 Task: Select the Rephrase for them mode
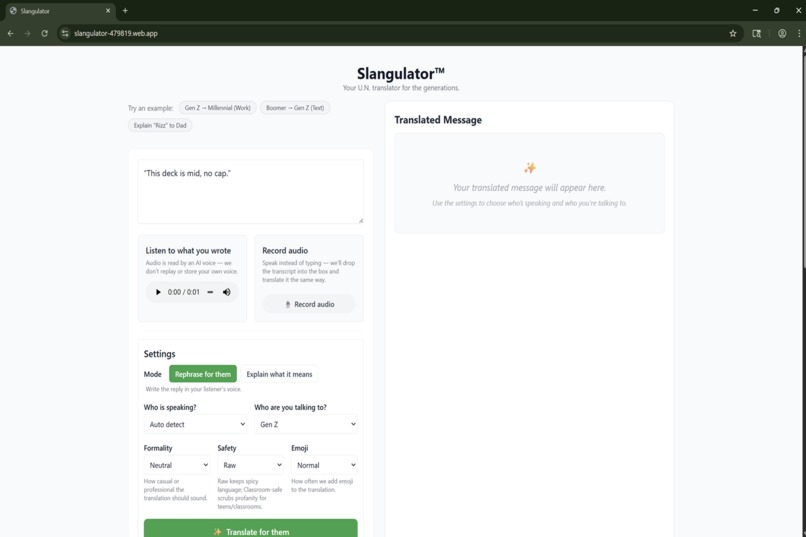[203, 374]
